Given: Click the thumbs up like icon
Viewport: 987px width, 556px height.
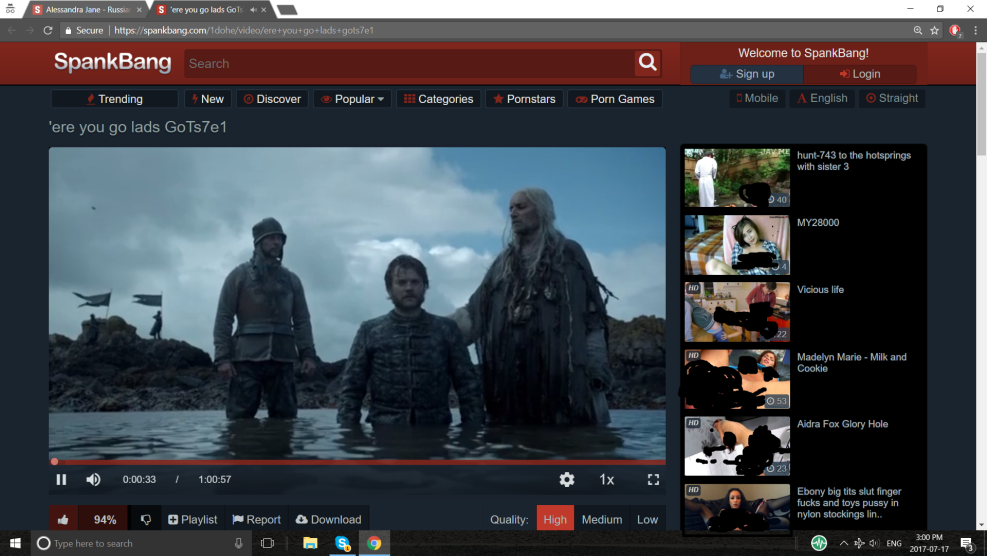Looking at the screenshot, I should pyautogui.click(x=63, y=520).
